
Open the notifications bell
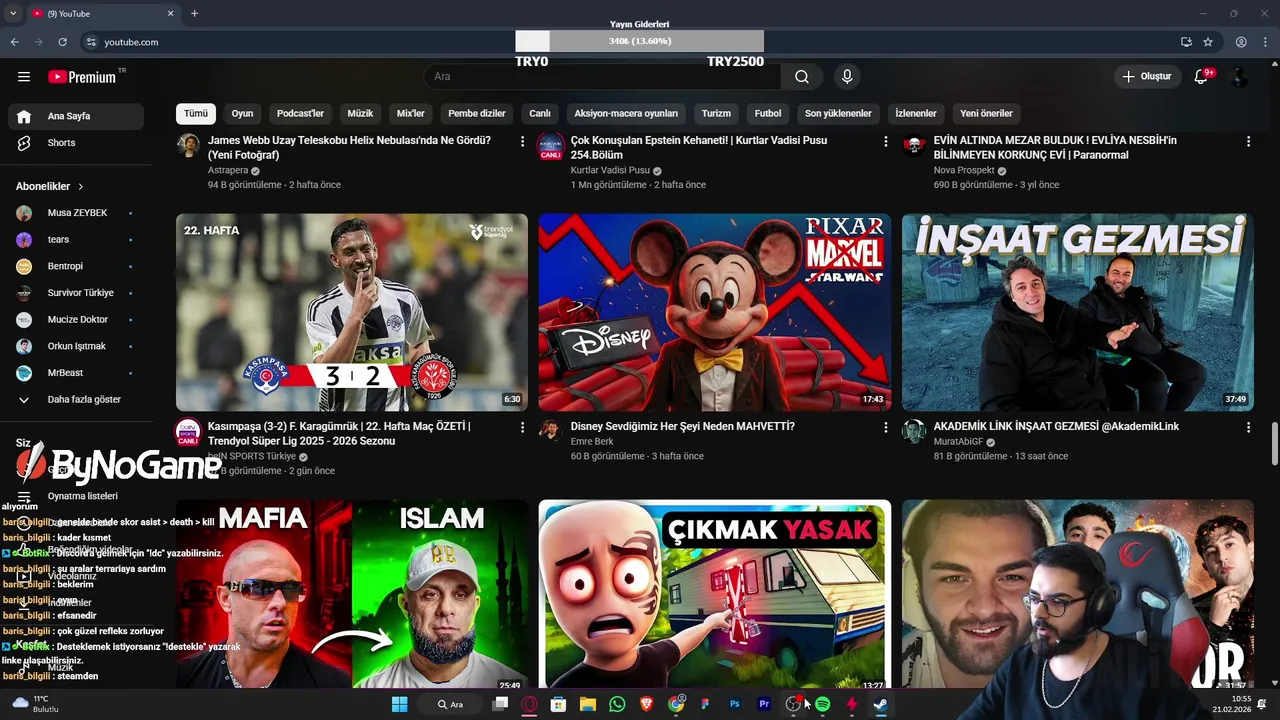[1202, 77]
